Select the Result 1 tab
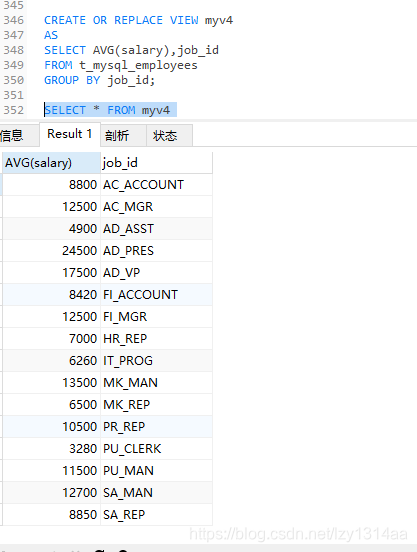Viewport: 417px width, 552px height. coord(70,134)
